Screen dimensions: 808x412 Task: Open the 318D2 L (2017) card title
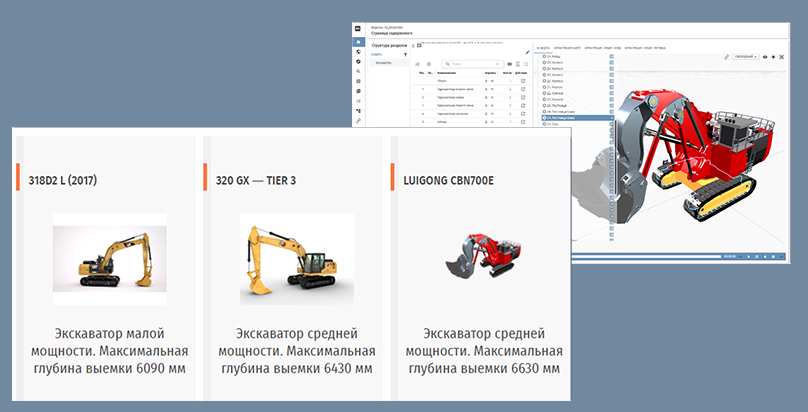click(x=62, y=180)
